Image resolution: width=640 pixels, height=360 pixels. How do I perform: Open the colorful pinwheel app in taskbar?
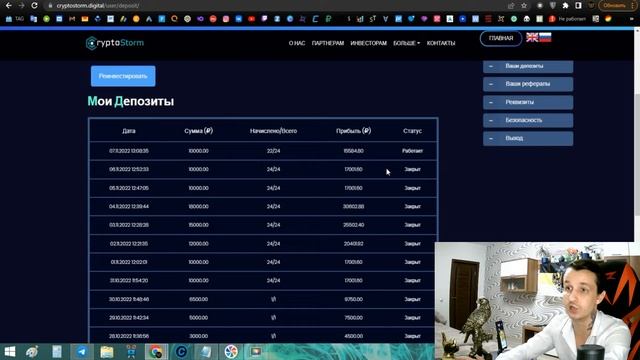(x=231, y=351)
